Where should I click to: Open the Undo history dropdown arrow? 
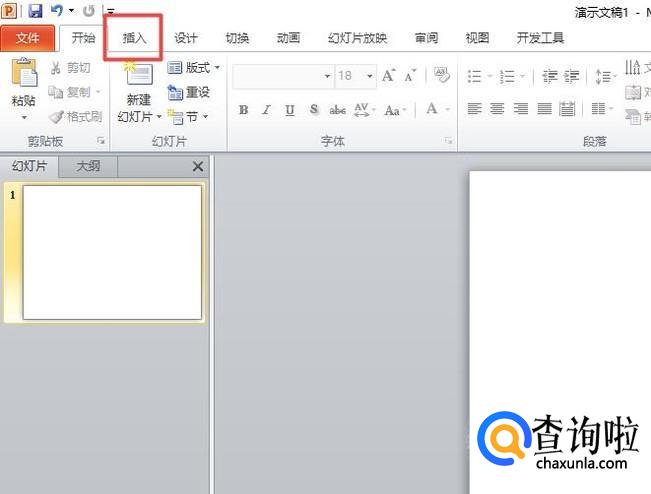(x=71, y=10)
